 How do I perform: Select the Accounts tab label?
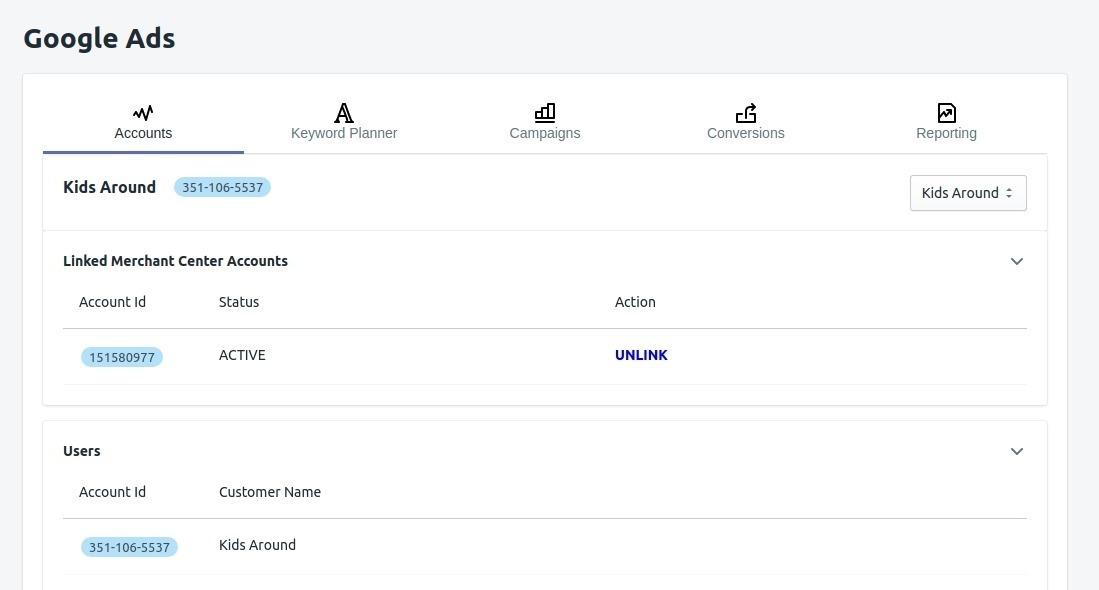click(143, 133)
